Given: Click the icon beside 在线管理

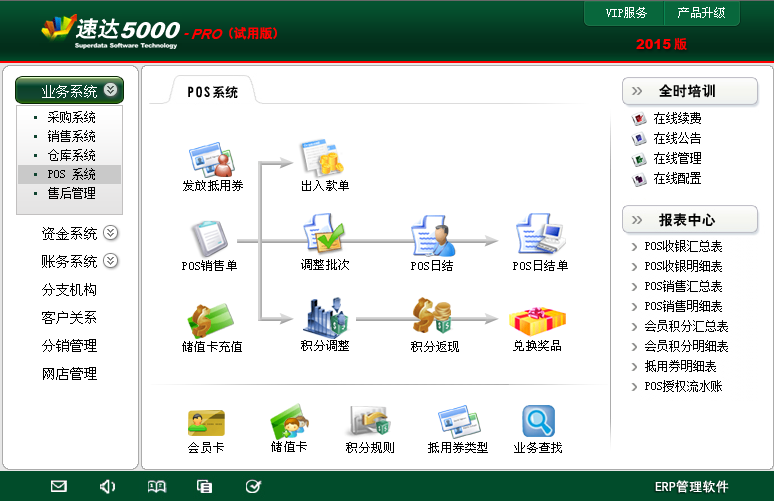Looking at the screenshot, I should [639, 159].
